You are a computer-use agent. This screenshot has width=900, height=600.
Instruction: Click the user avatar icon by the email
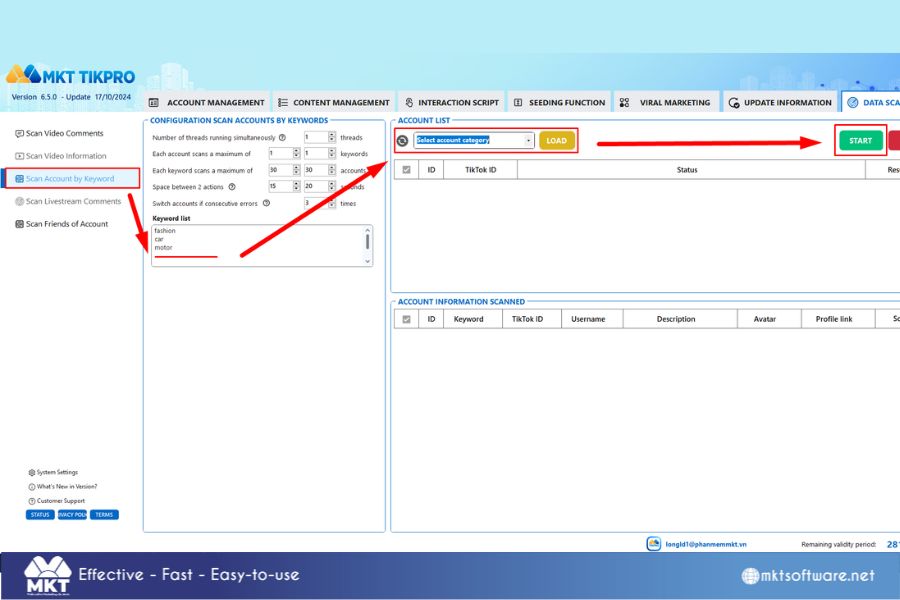coord(654,544)
